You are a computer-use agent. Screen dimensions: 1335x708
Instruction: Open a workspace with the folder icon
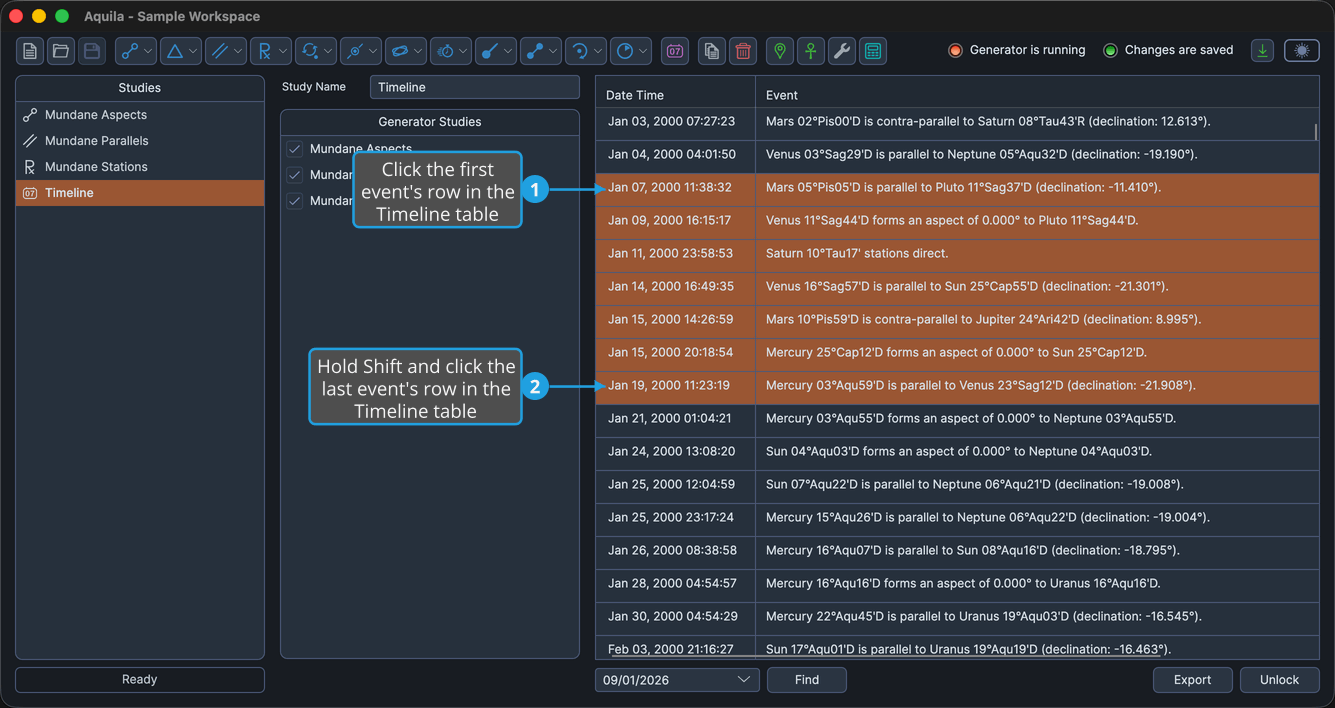click(61, 51)
